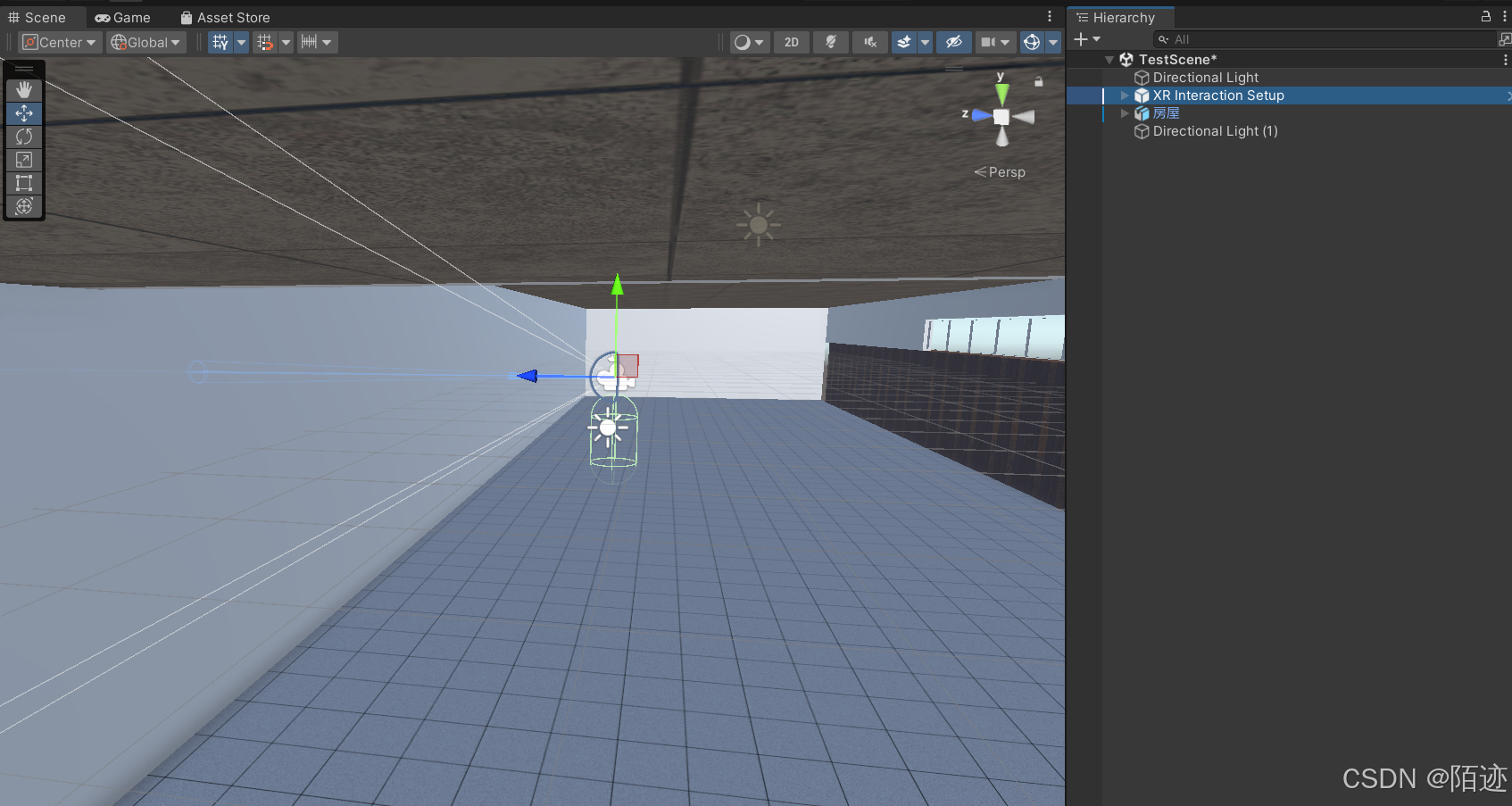Focus the Hierarchy search field
The height and width of the screenshot is (806, 1512).
[x=1325, y=39]
